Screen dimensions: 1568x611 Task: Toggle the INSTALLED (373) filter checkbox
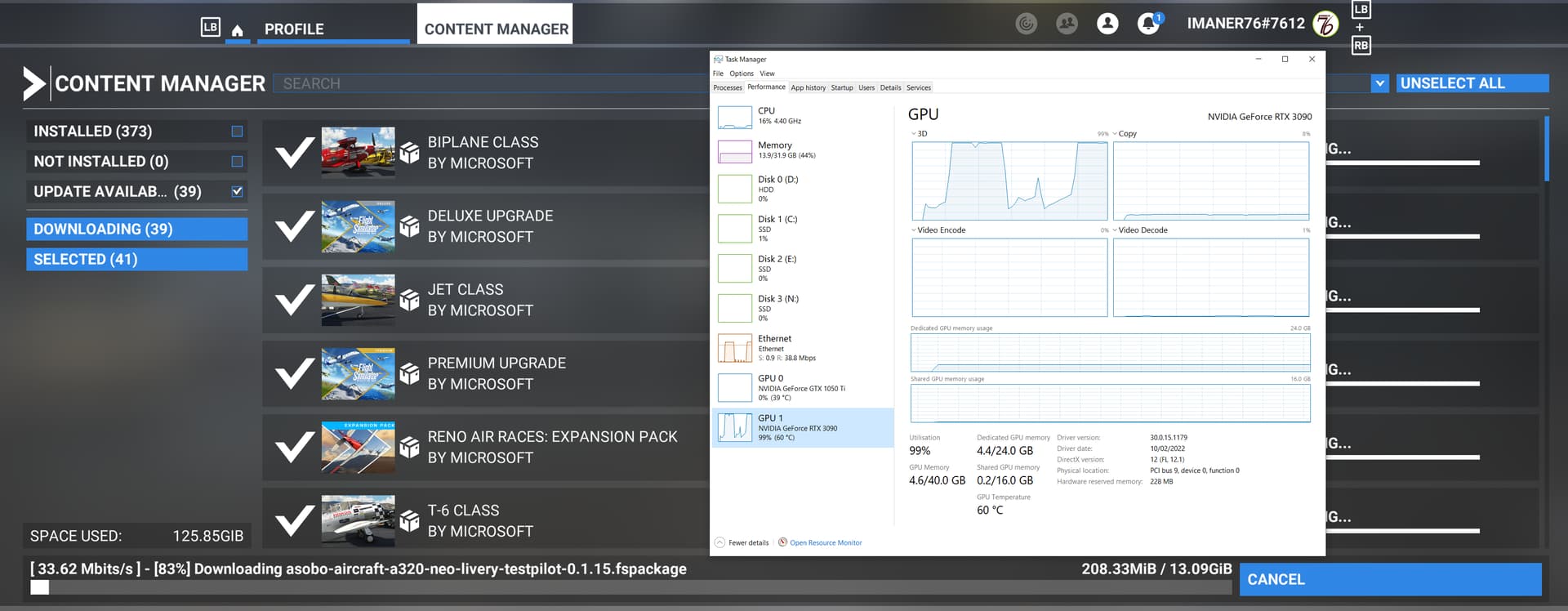point(237,131)
